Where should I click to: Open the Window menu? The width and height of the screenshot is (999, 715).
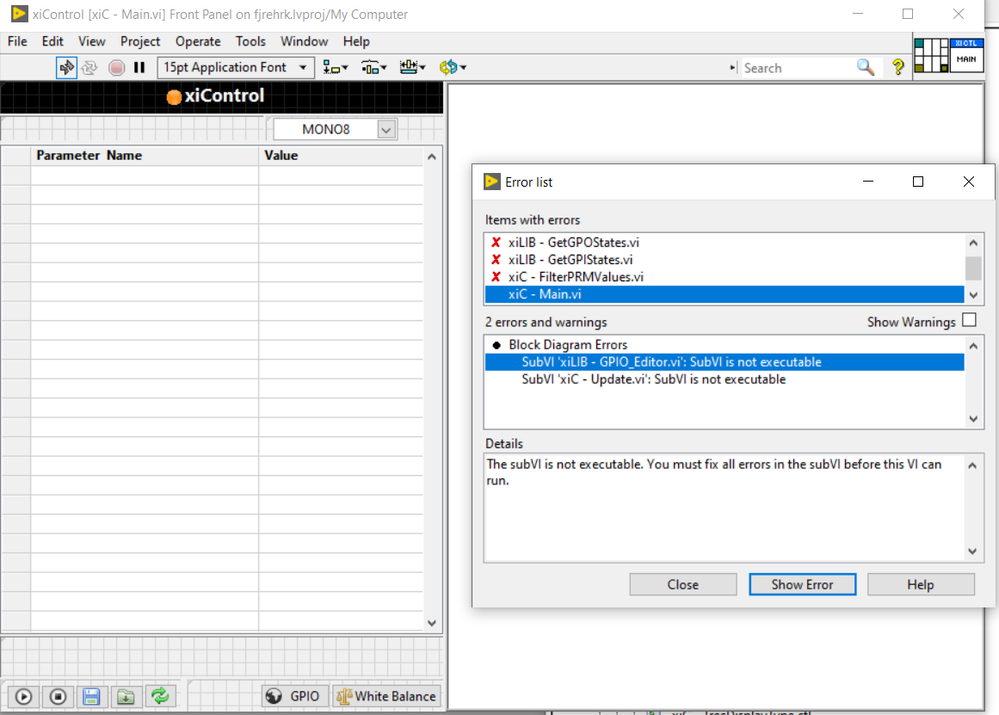tap(304, 41)
